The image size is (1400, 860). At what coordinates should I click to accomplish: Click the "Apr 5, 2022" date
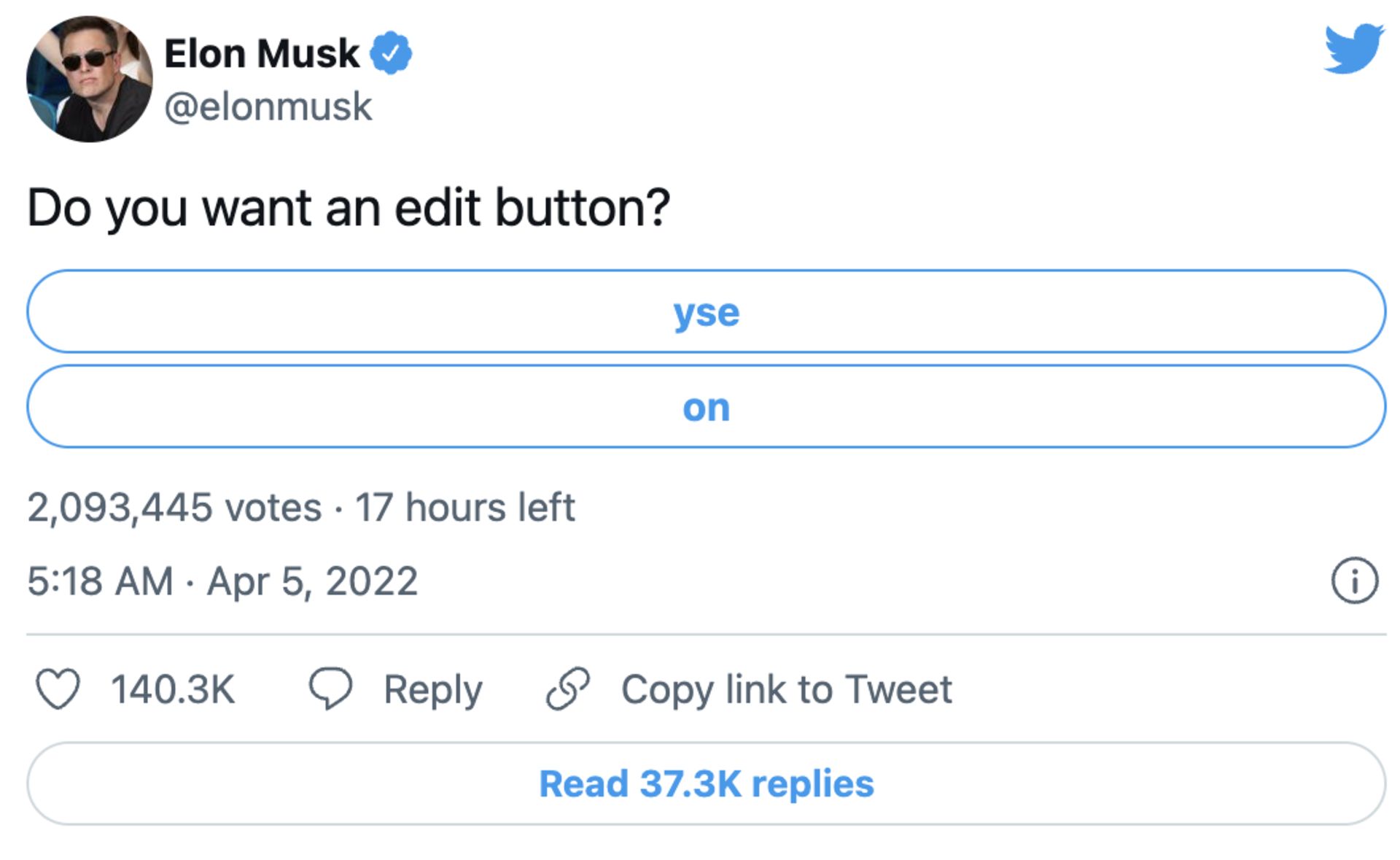(x=312, y=581)
